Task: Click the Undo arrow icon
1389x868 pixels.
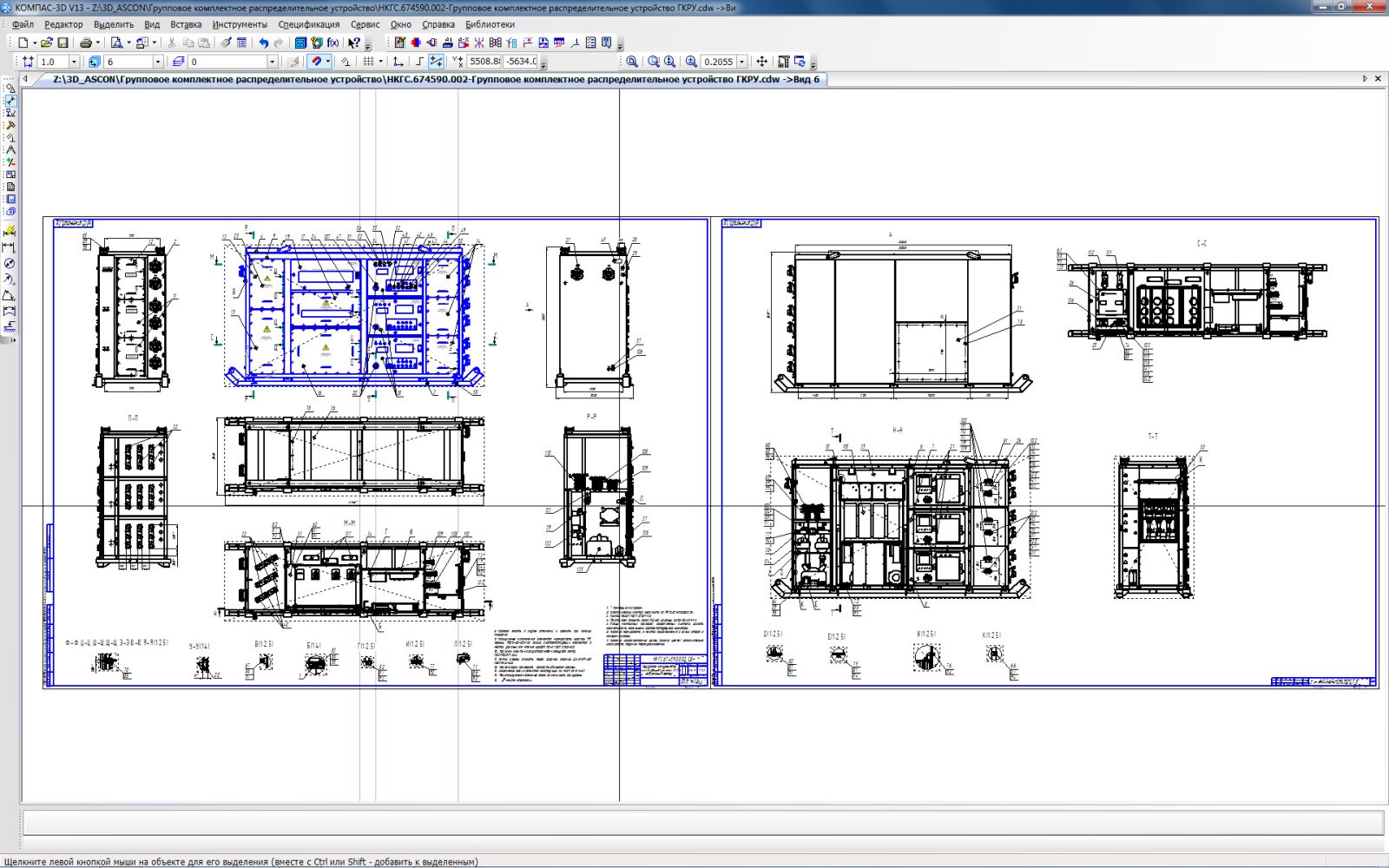Action: pyautogui.click(x=263, y=43)
